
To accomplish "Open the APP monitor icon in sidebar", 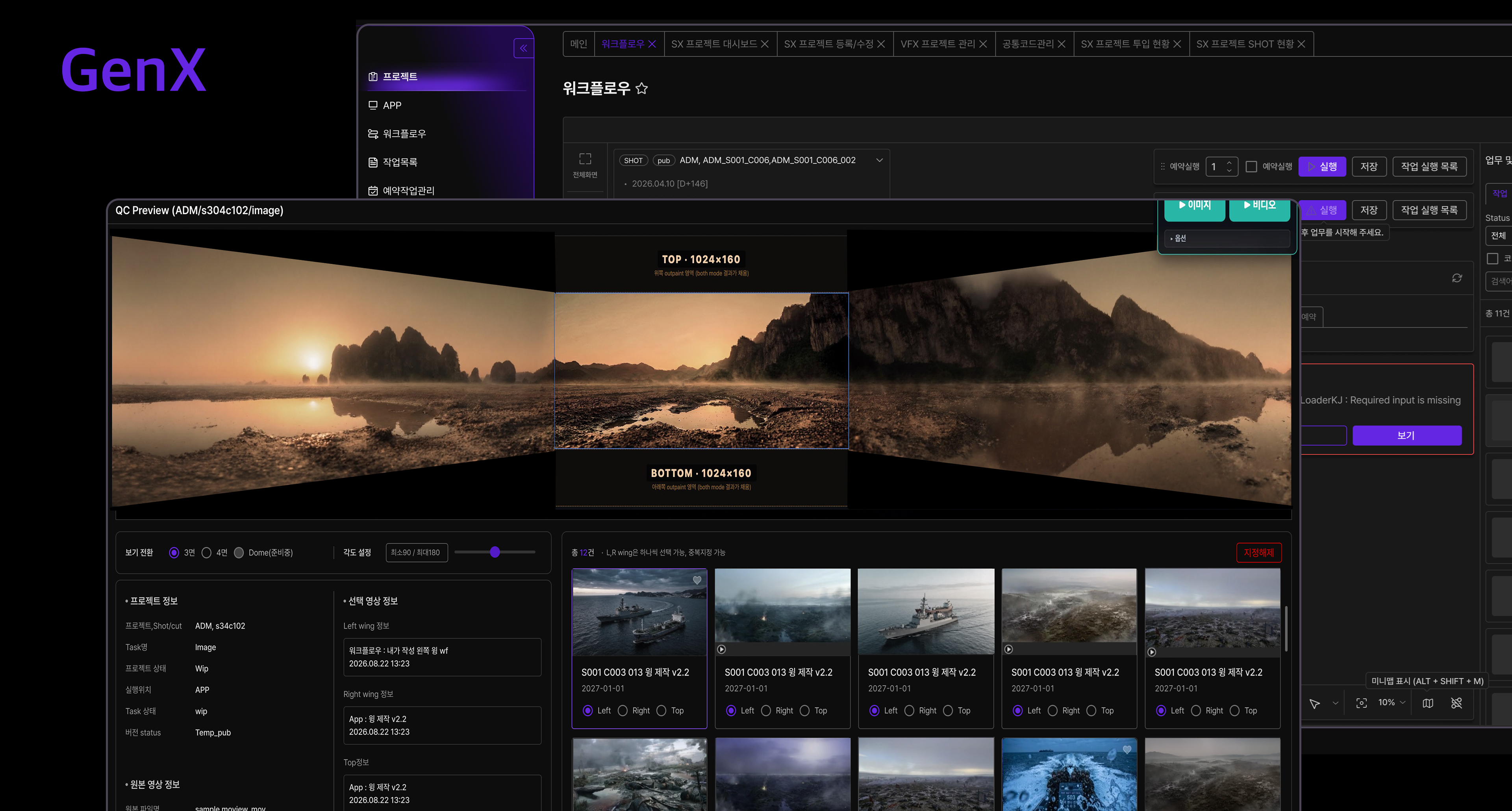I will click(373, 106).
